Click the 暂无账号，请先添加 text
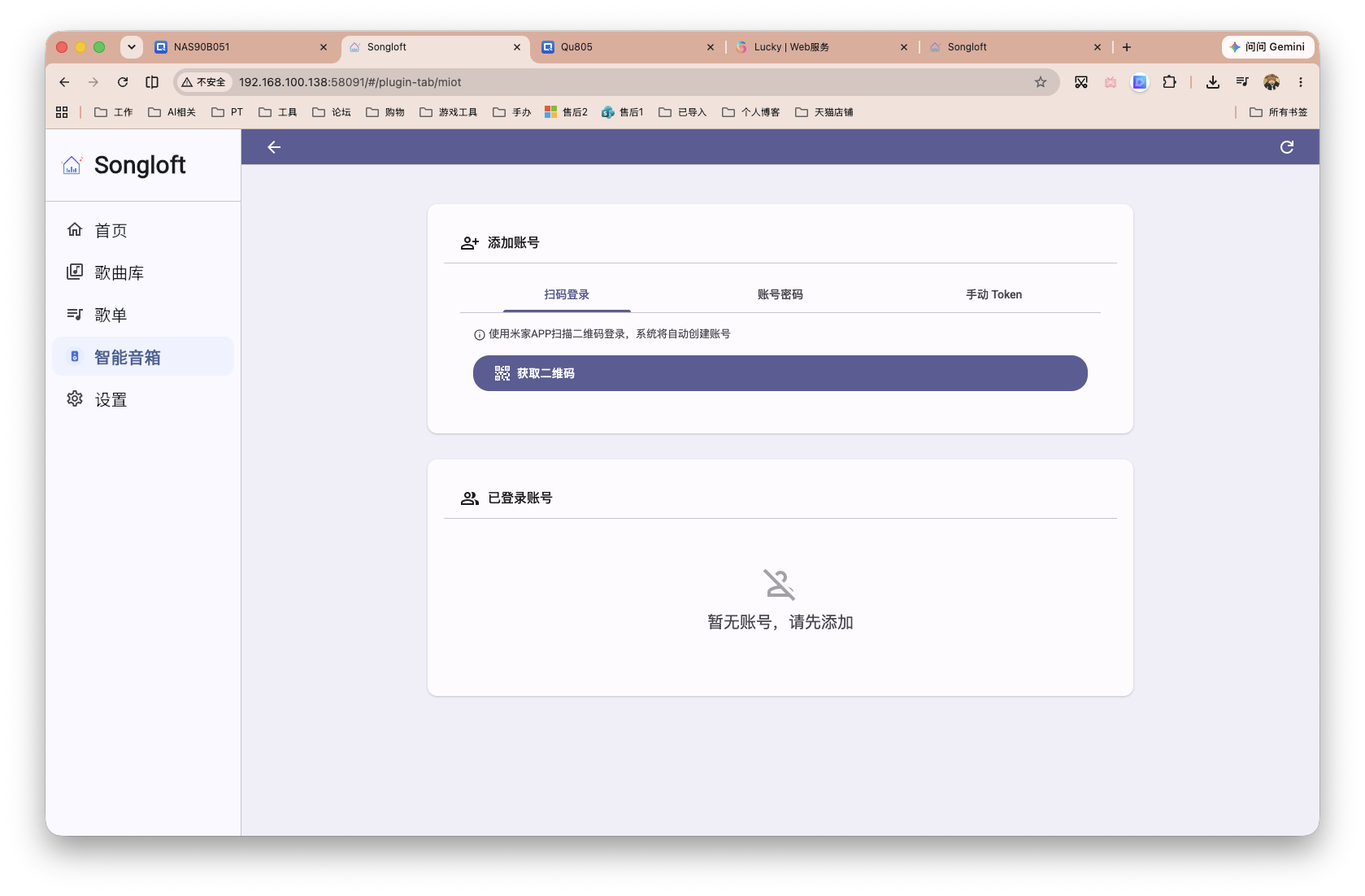Image resolution: width=1365 pixels, height=896 pixels. (780, 622)
